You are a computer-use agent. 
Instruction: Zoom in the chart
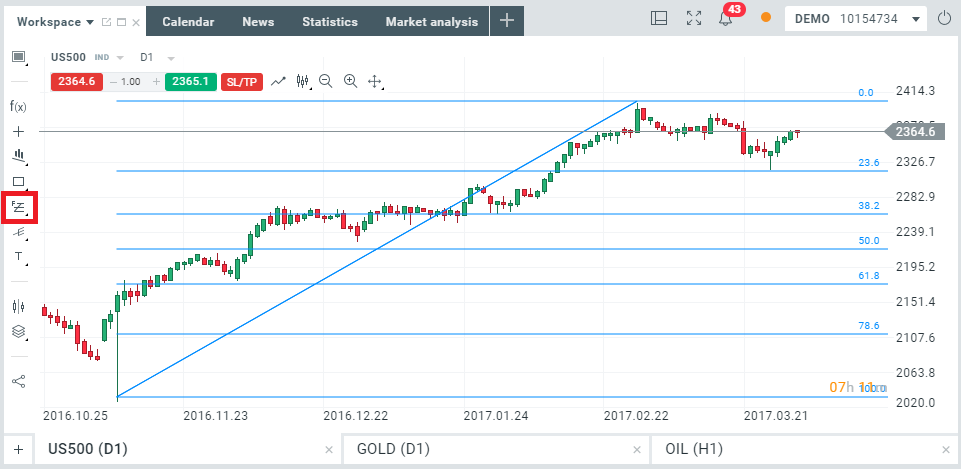(x=350, y=81)
